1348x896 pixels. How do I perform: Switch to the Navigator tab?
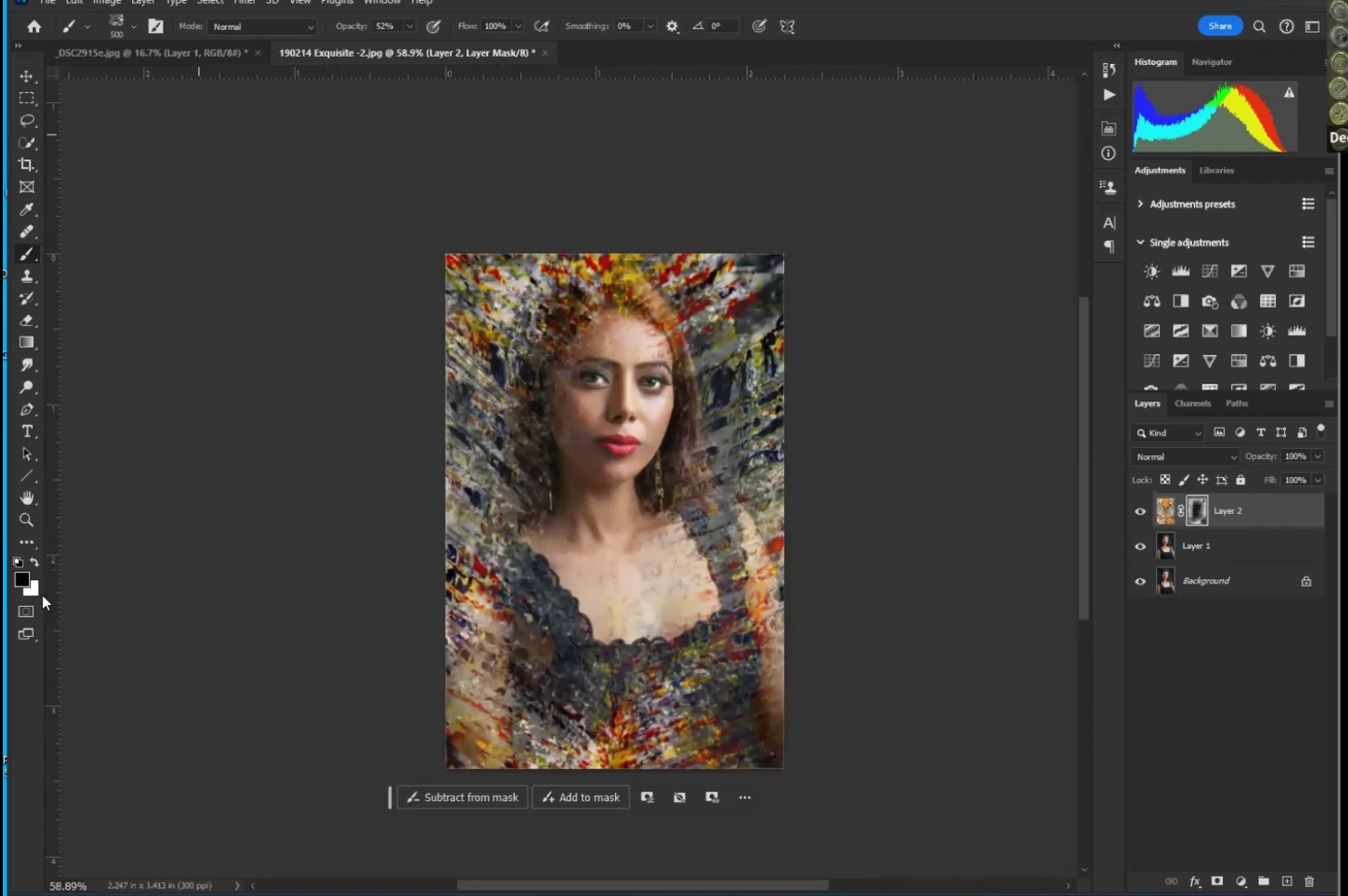1211,62
